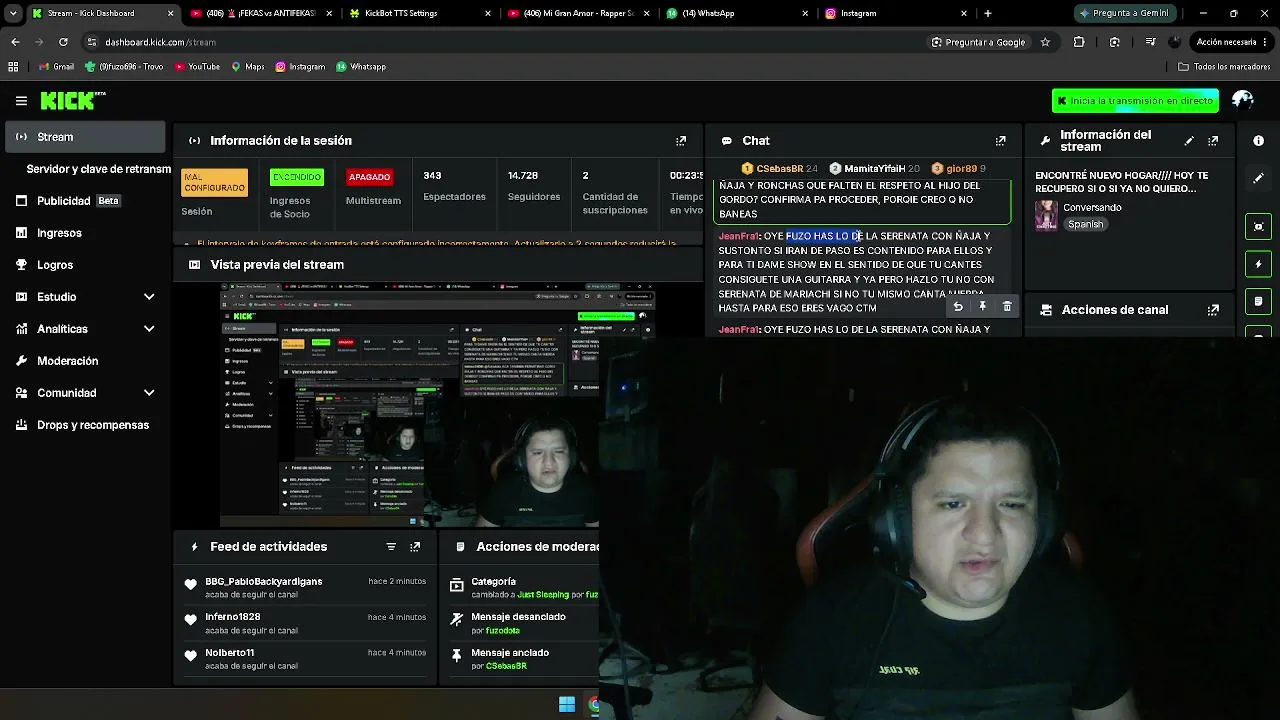This screenshot has height=720, width=1280.
Task: Pop out the Feed de actividades panel
Action: (415, 547)
